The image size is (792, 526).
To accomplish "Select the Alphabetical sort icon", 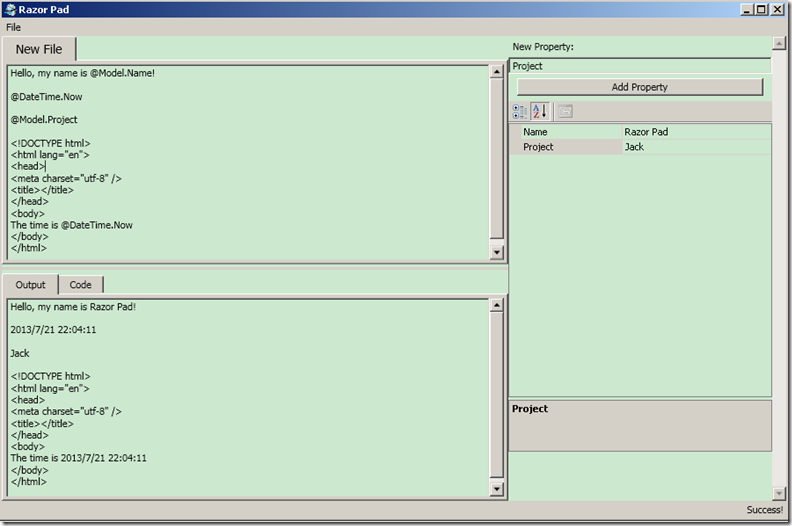I will [x=540, y=111].
